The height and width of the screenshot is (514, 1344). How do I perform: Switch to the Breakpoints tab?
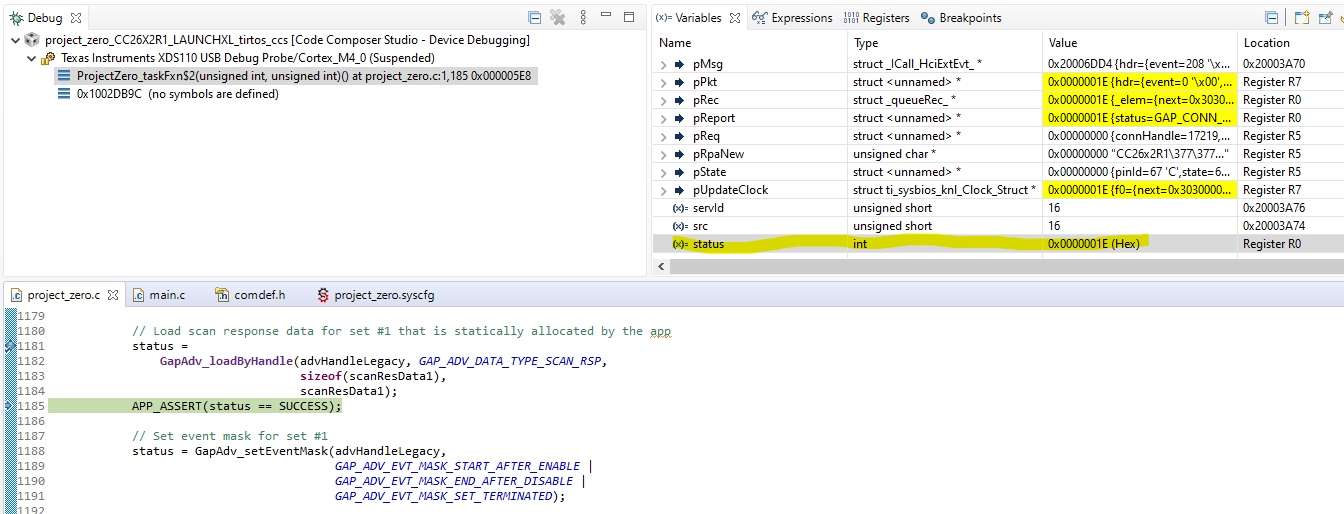pos(961,18)
